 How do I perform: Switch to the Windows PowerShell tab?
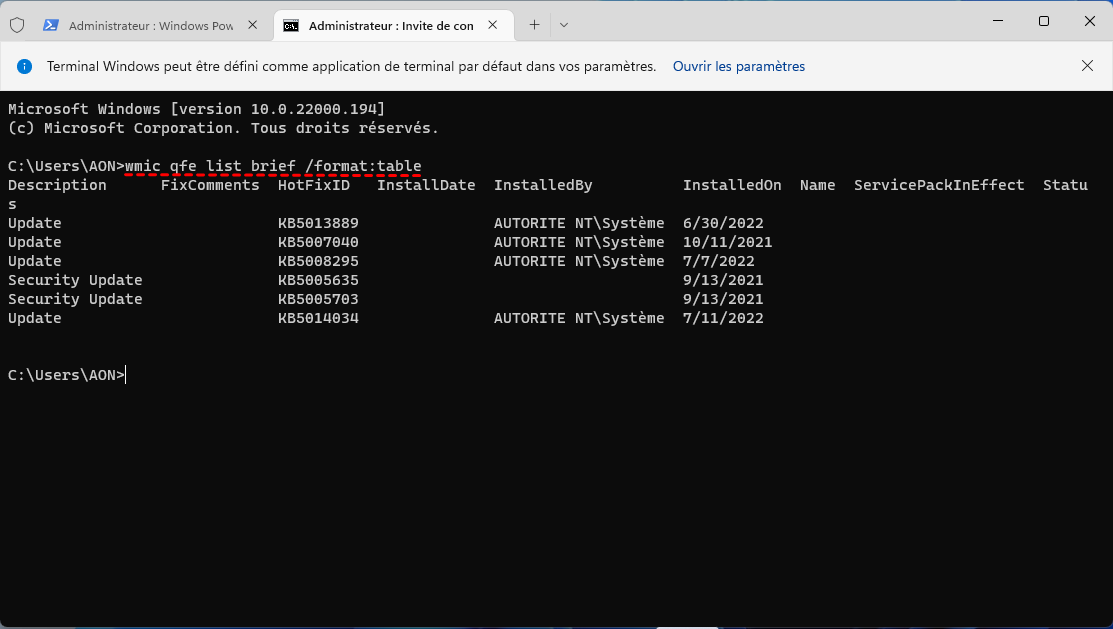[151, 26]
